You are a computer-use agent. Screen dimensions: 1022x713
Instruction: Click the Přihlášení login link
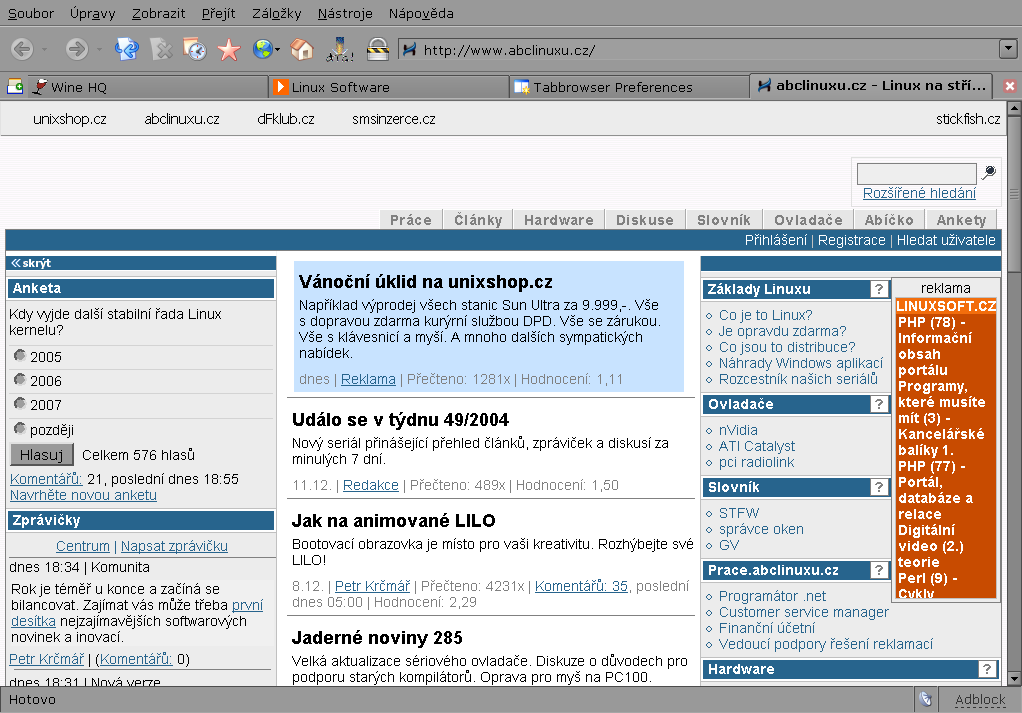[776, 240]
